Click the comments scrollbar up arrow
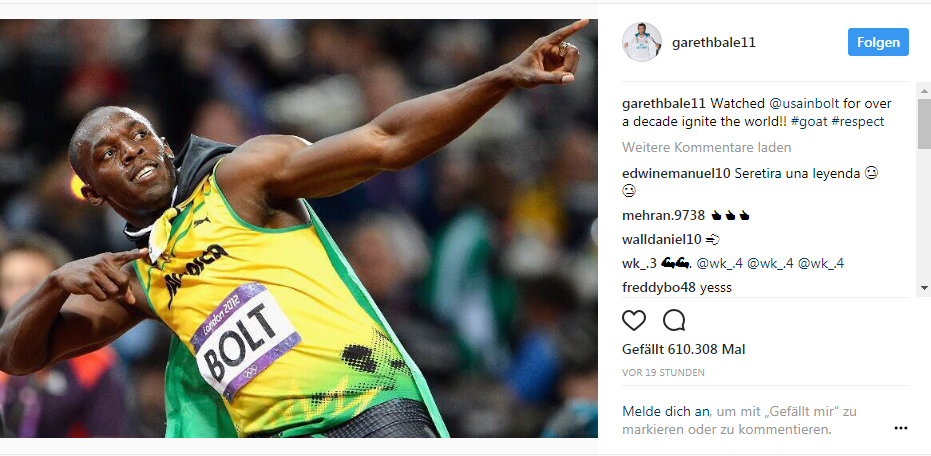This screenshot has height=456, width=931. coord(924,91)
